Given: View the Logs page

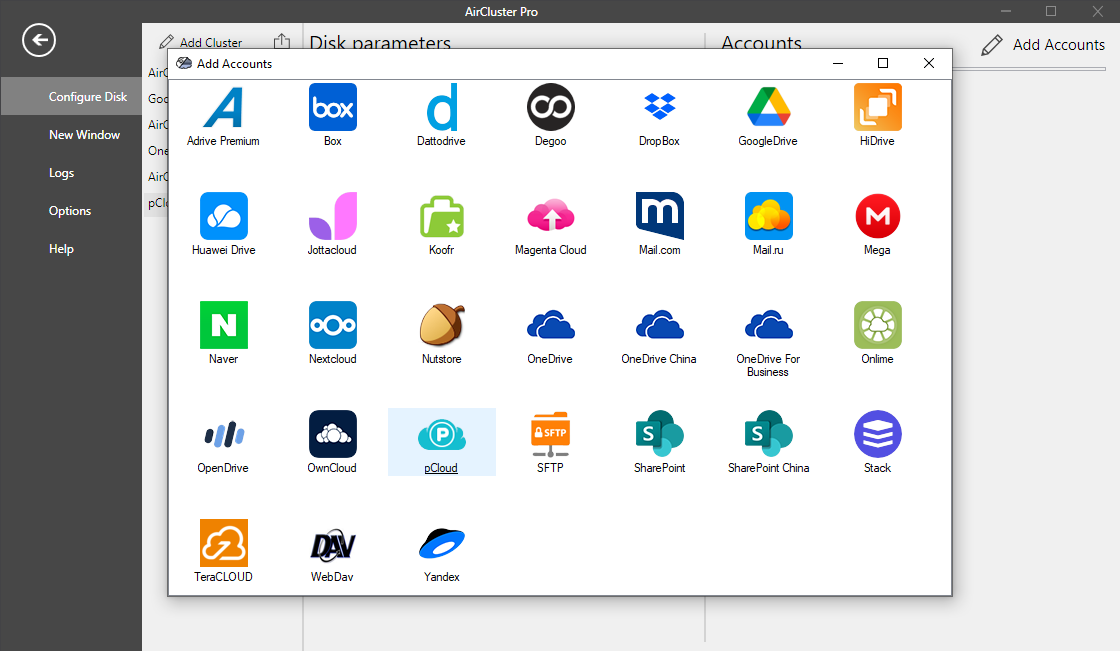Looking at the screenshot, I should coord(61,172).
